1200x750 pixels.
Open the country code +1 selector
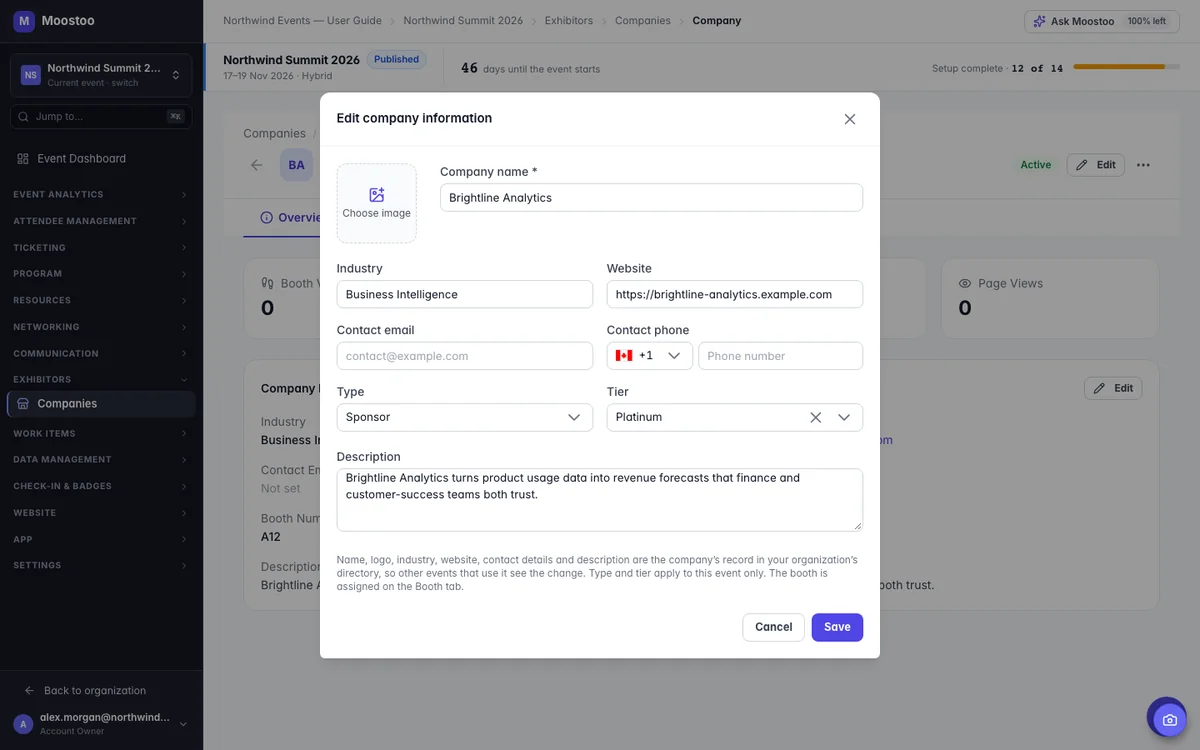pyautogui.click(x=650, y=356)
